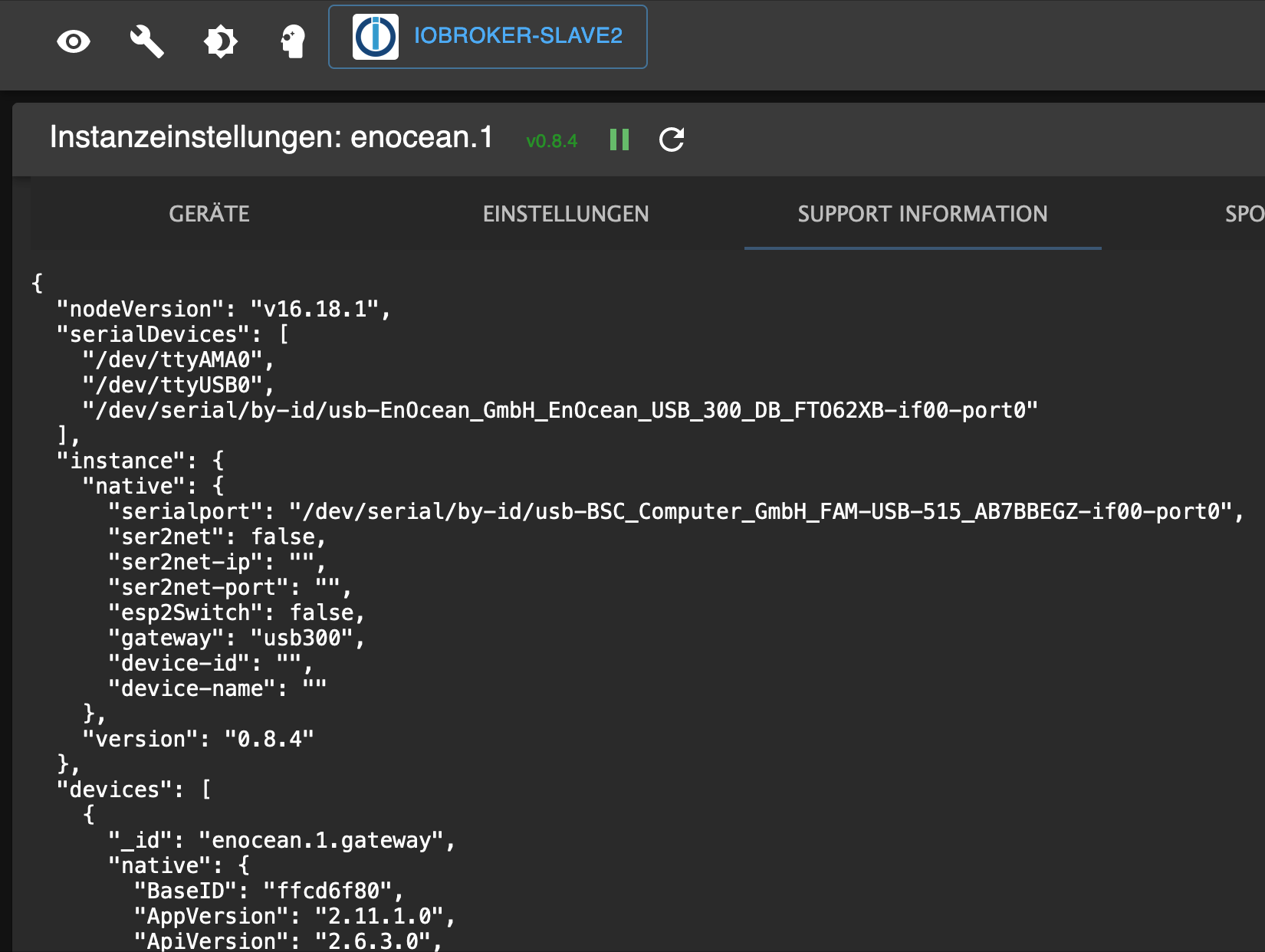Click the "esp2Switch": false line

click(x=237, y=612)
